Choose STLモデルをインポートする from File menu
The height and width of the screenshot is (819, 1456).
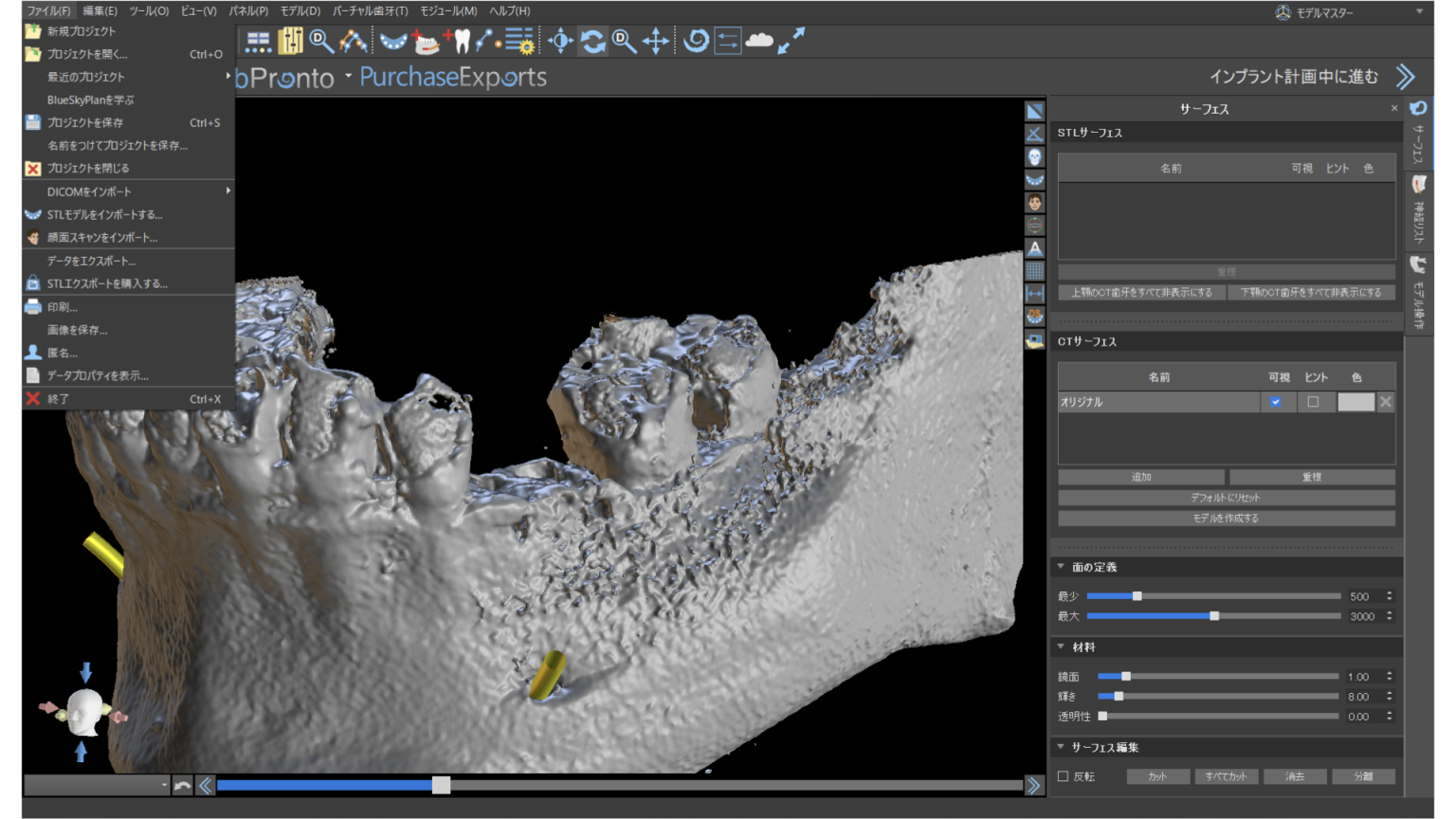pyautogui.click(x=104, y=214)
